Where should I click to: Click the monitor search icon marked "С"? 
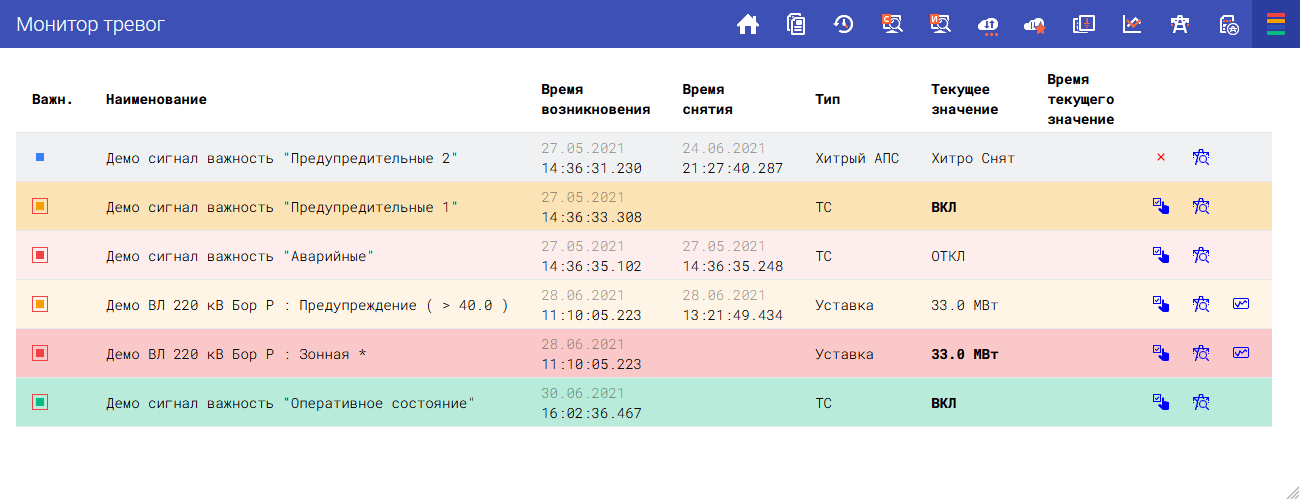tap(892, 25)
